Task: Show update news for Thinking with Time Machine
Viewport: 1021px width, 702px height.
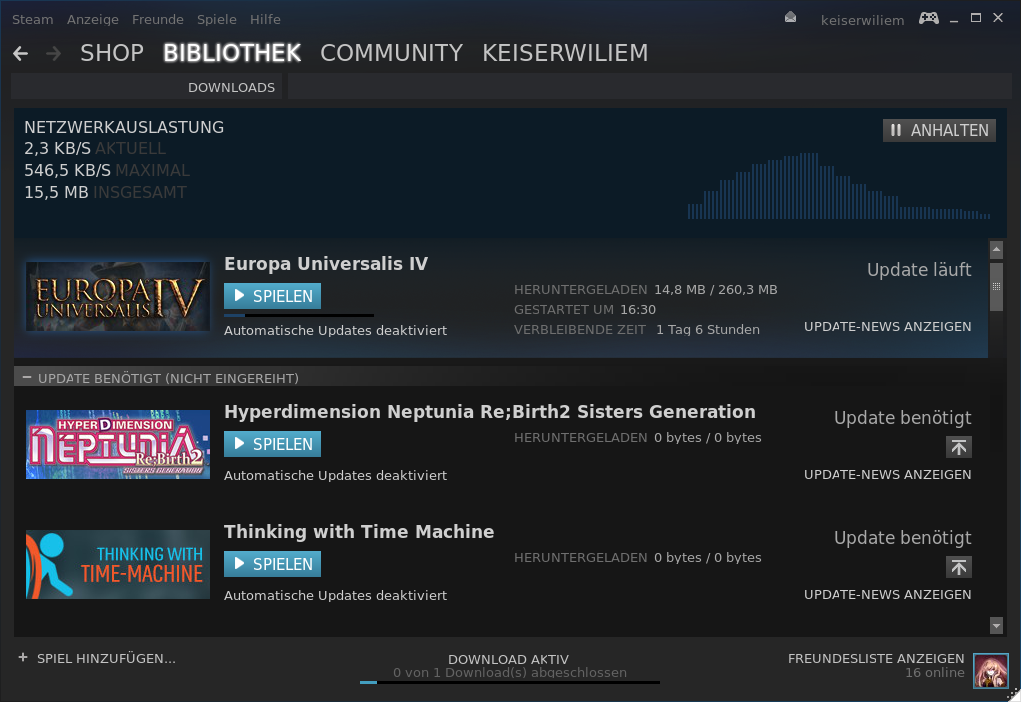Action: (x=888, y=595)
